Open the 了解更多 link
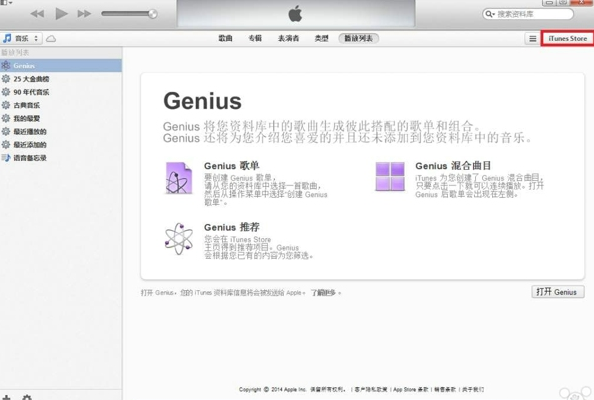Screen dimensions: 594x400 click(x=323, y=292)
